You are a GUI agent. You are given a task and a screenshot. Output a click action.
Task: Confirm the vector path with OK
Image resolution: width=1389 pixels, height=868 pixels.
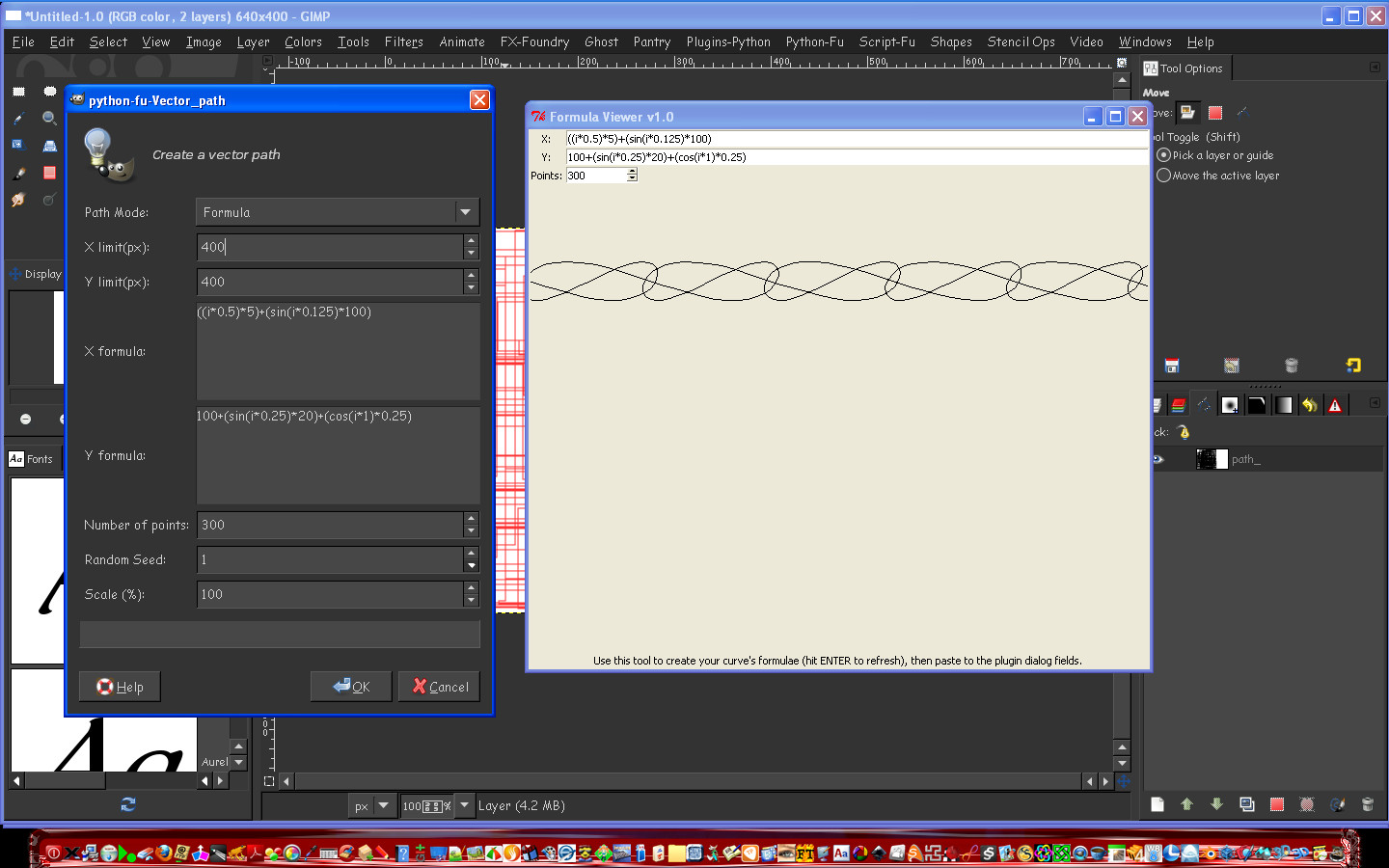tap(351, 686)
